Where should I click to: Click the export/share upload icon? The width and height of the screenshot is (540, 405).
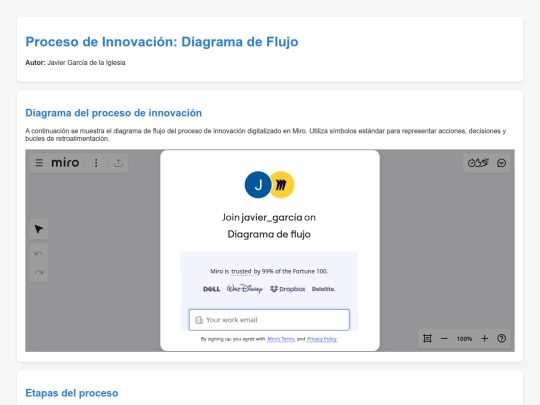click(x=118, y=163)
